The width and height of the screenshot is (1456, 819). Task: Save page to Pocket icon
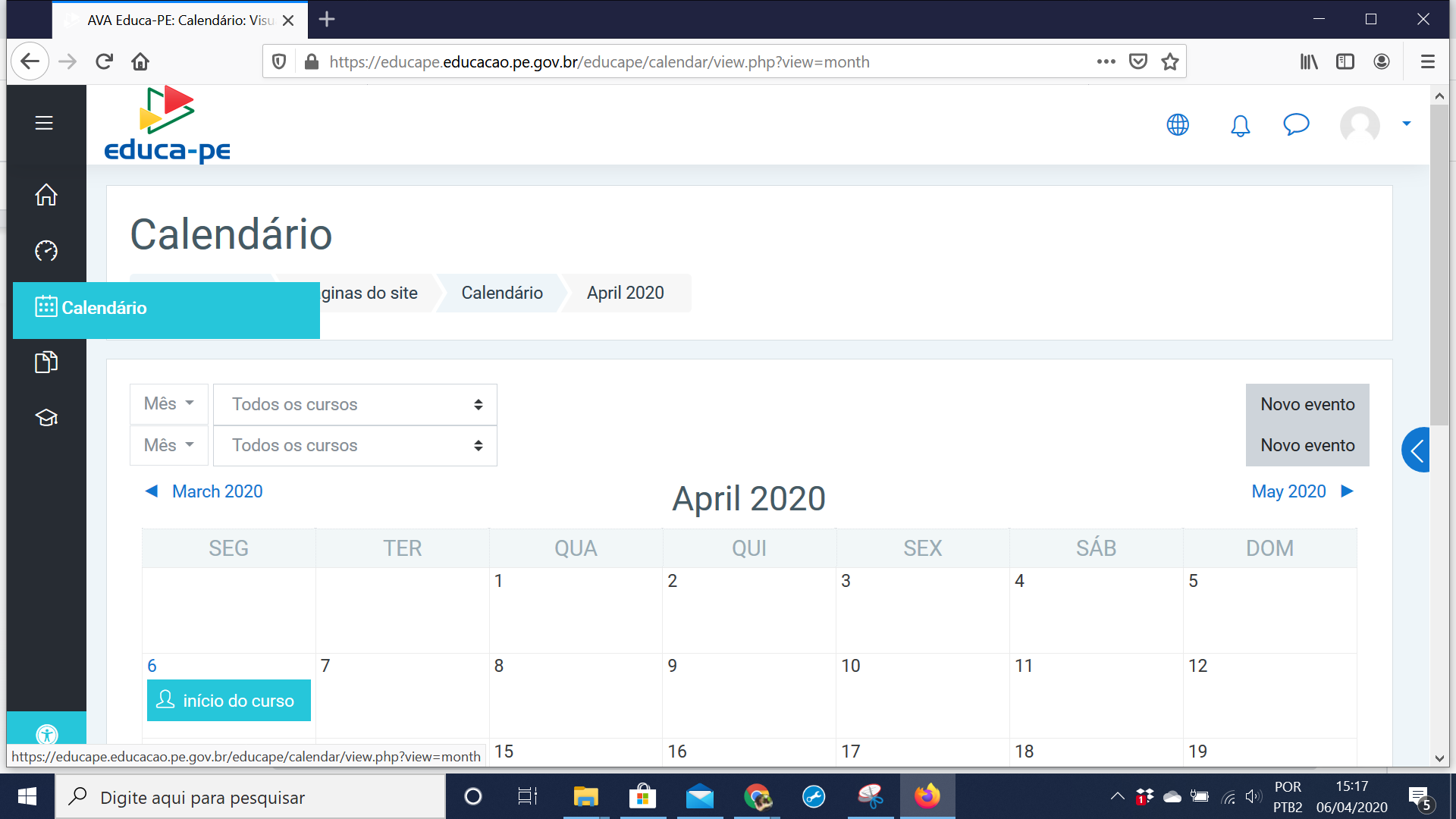point(1137,61)
